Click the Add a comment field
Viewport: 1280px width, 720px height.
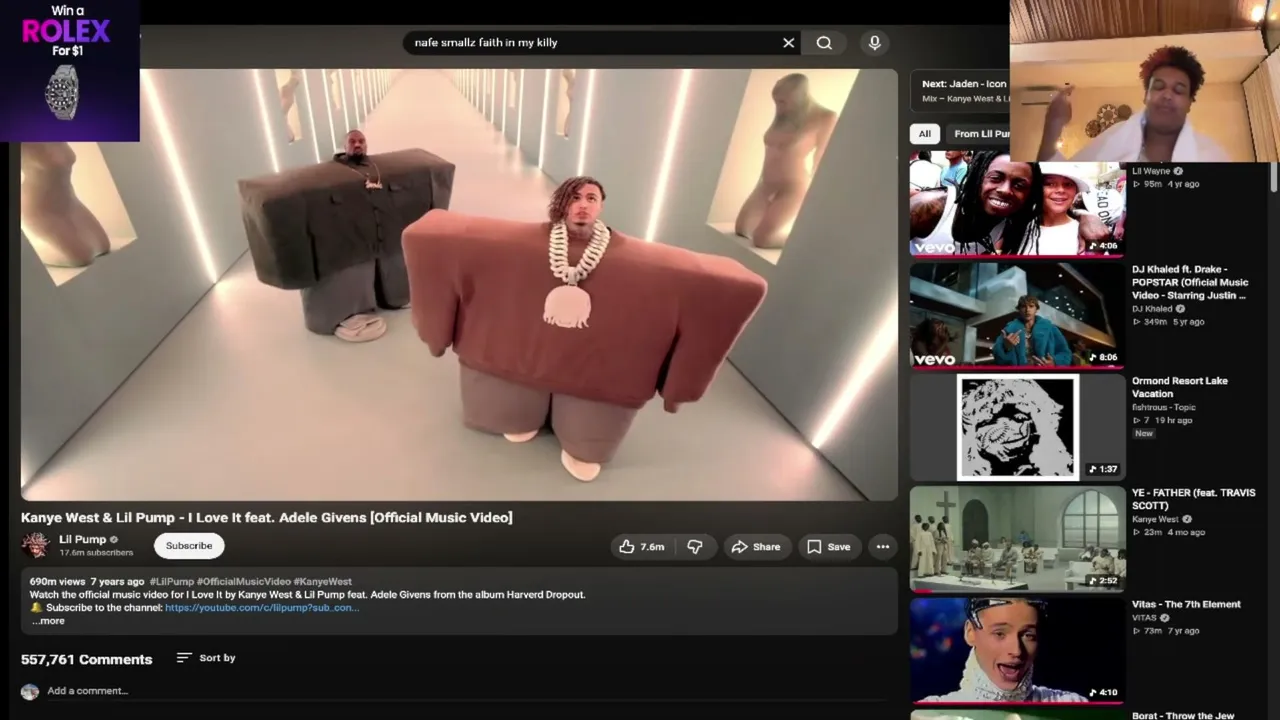coord(467,691)
